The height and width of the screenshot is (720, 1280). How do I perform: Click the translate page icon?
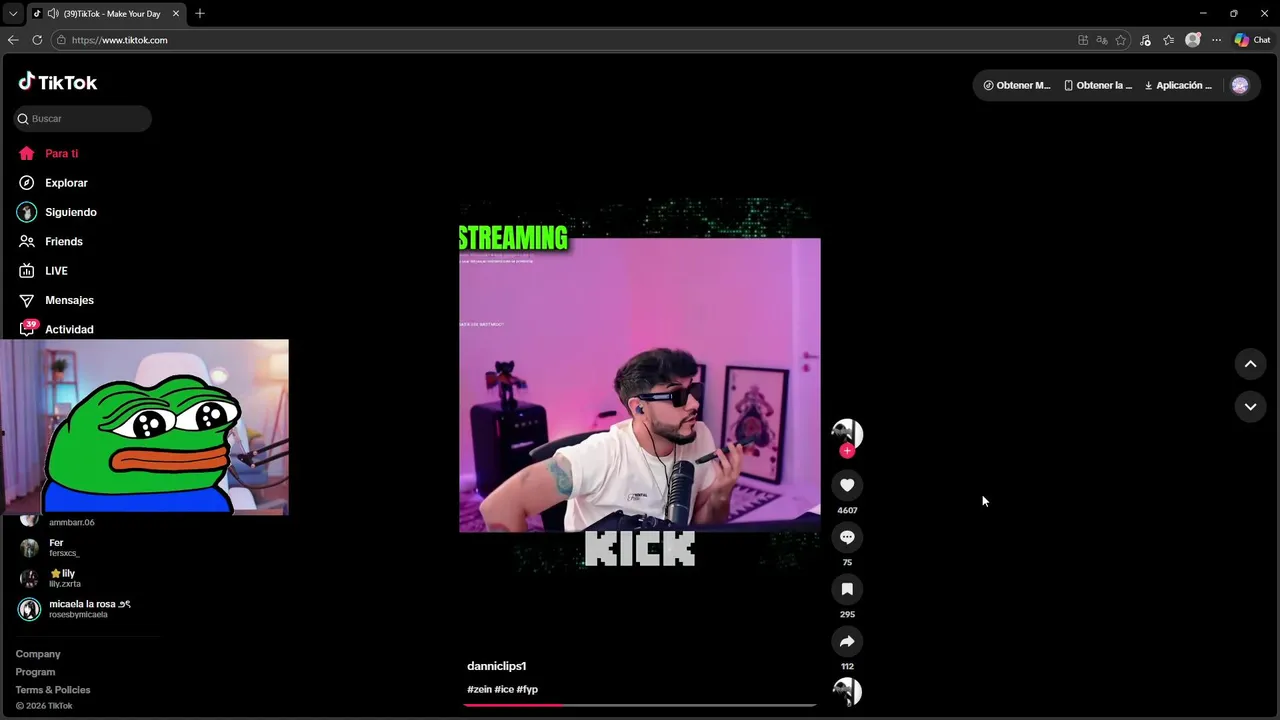coord(1102,40)
